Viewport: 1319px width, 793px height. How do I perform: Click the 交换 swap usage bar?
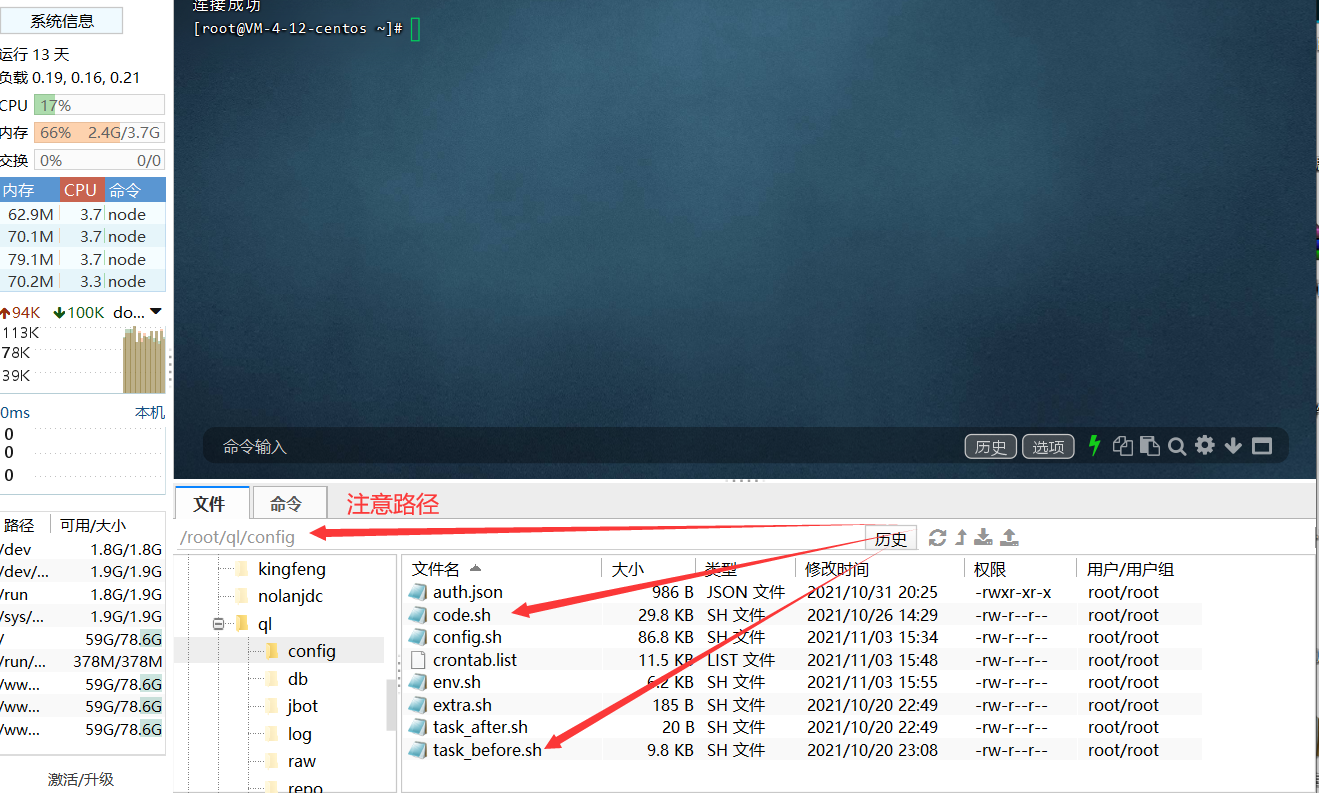[99, 160]
